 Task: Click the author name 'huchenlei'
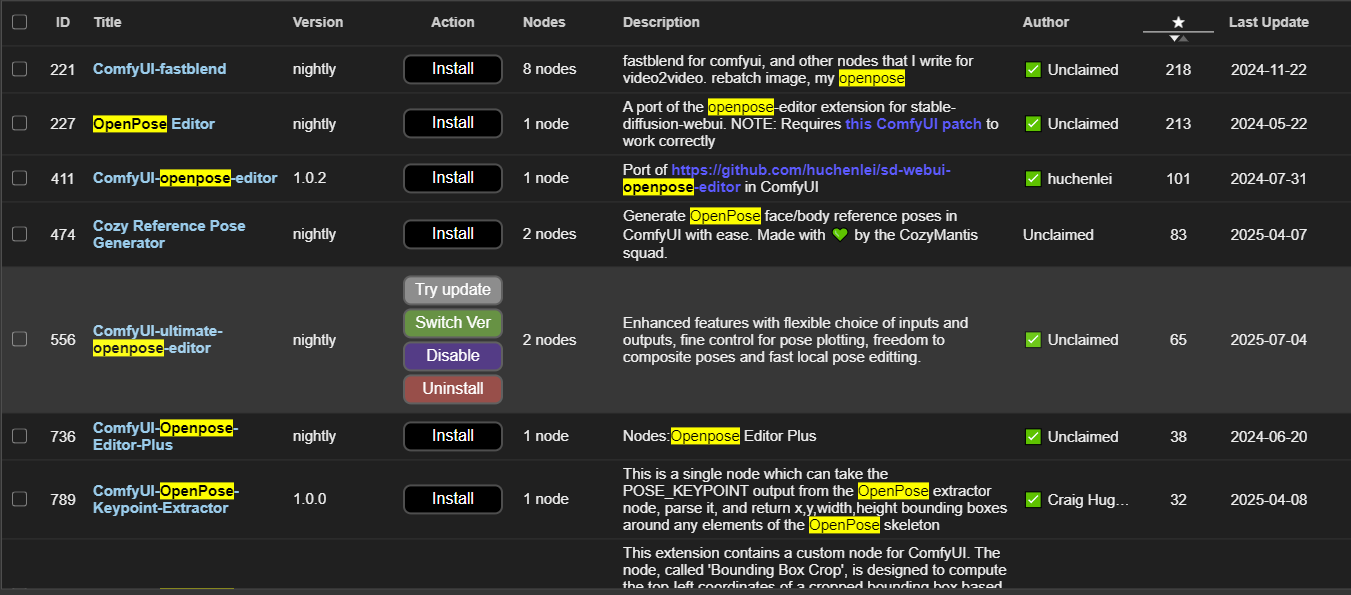1080,179
